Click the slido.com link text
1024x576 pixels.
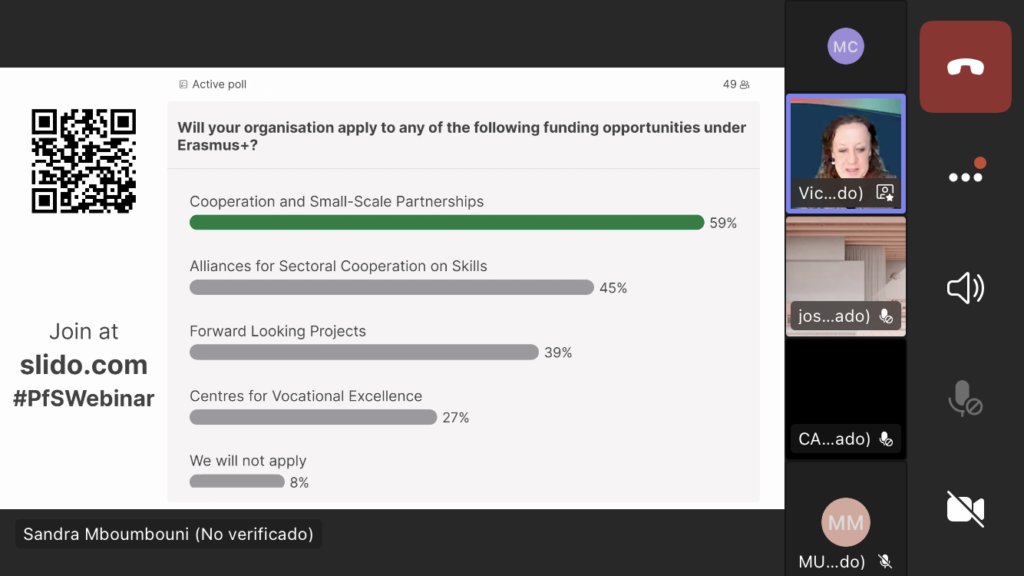tap(84, 365)
